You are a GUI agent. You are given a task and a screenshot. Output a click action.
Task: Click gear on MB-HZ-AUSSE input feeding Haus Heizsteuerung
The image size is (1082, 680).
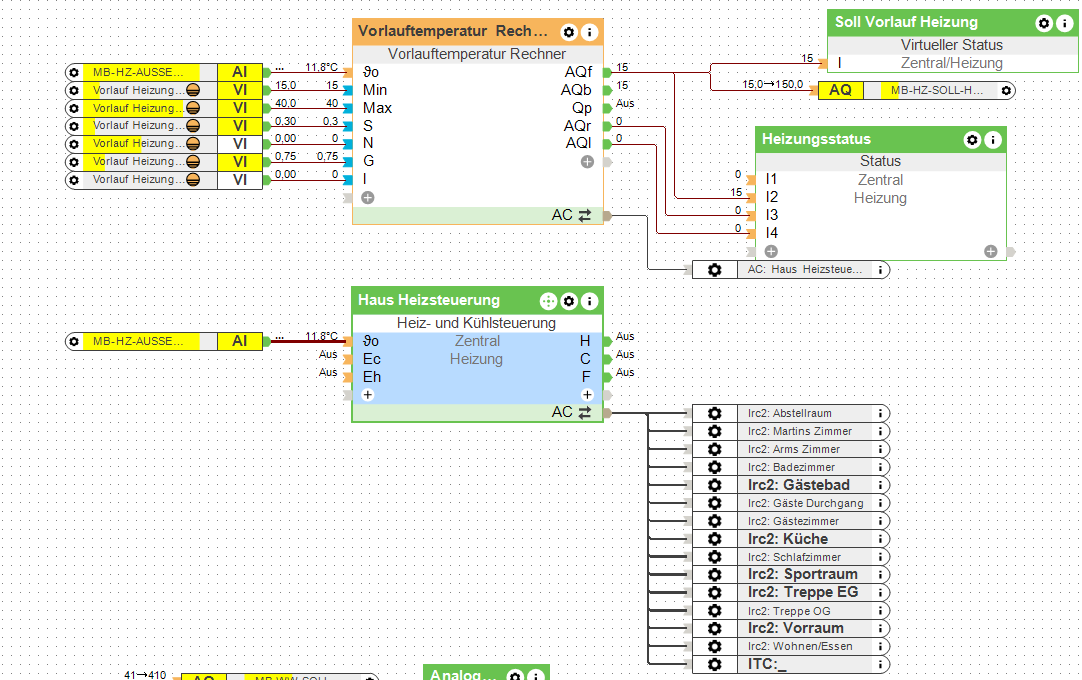tap(74, 342)
